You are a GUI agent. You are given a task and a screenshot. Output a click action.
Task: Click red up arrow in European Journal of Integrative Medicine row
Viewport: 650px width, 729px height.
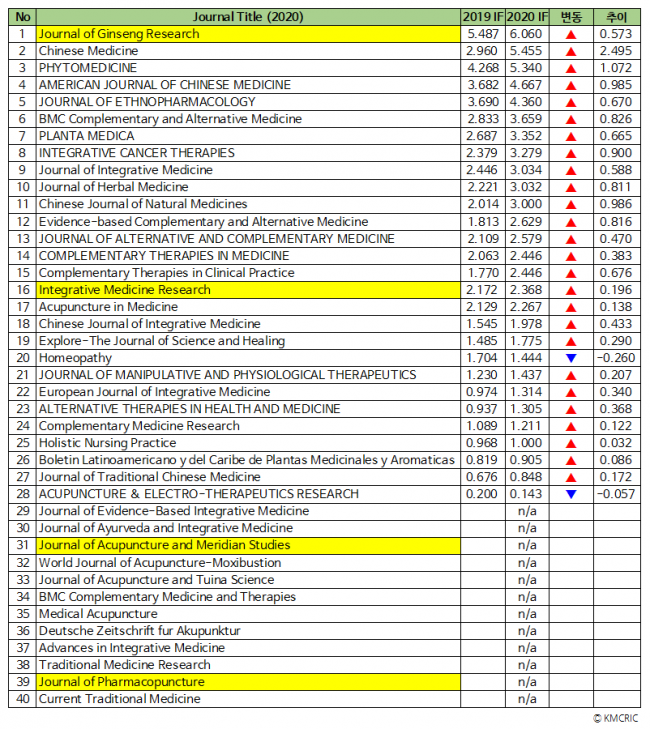tap(571, 393)
